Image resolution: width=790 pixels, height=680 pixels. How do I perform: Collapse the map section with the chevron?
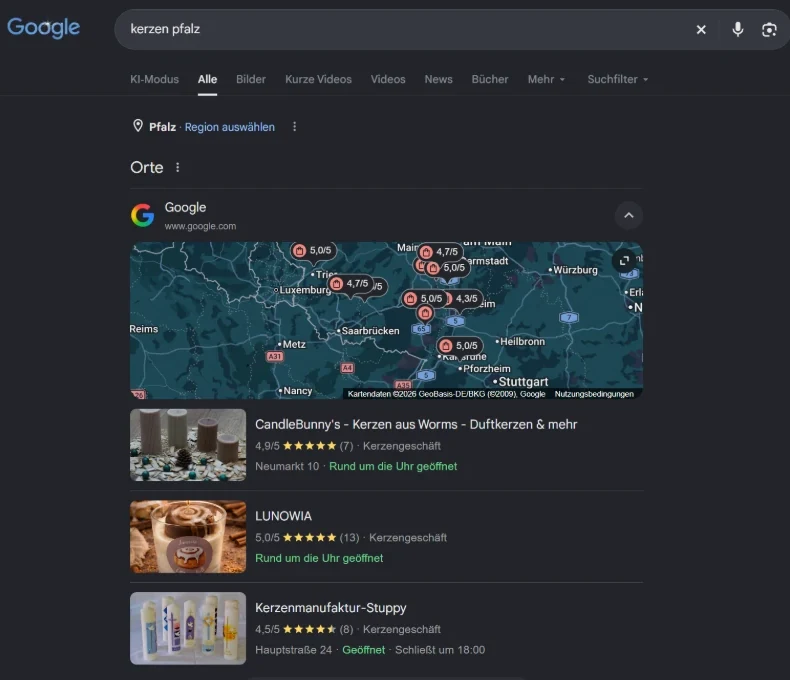coord(629,216)
